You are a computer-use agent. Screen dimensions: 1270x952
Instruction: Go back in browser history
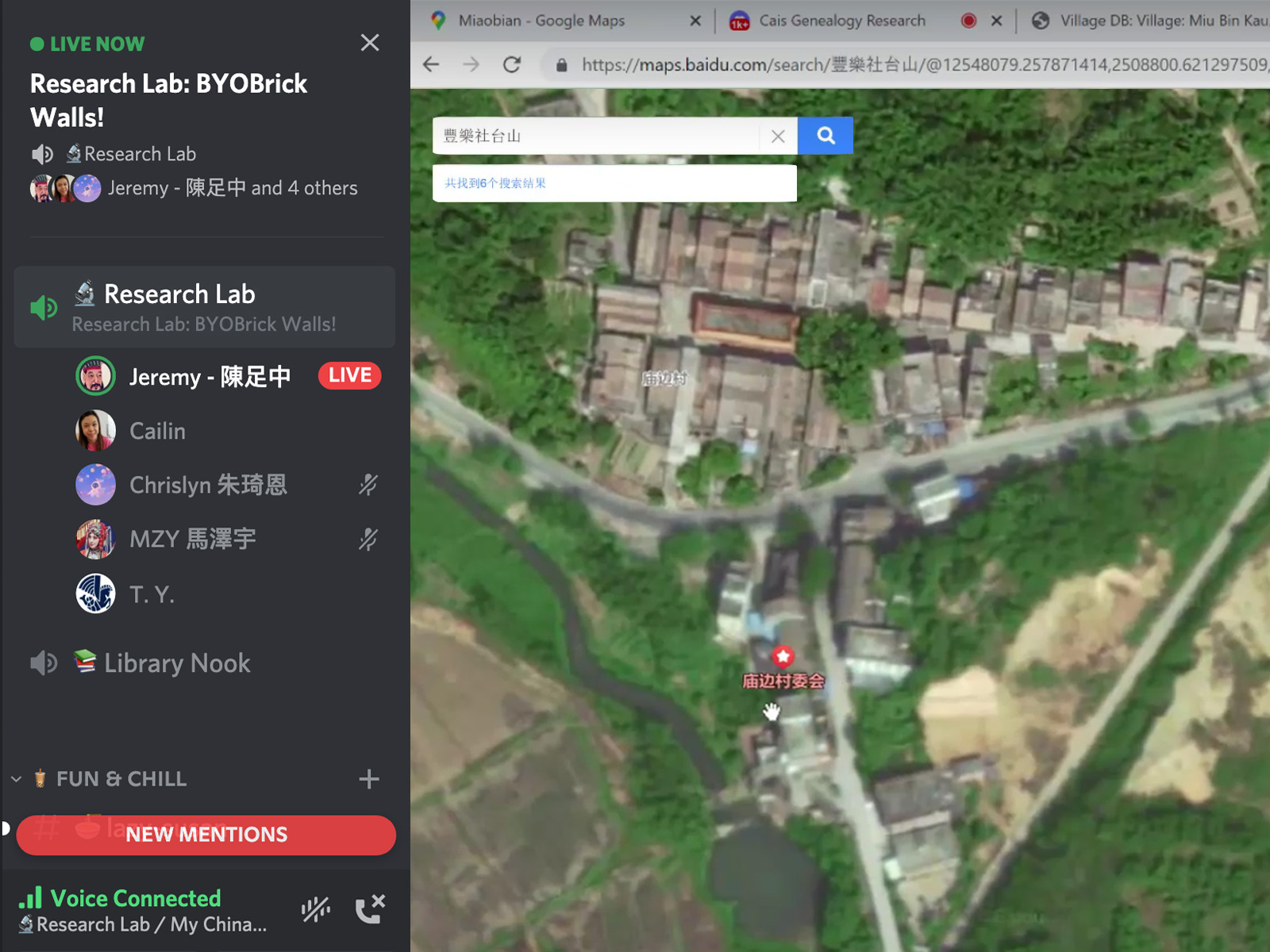(431, 64)
